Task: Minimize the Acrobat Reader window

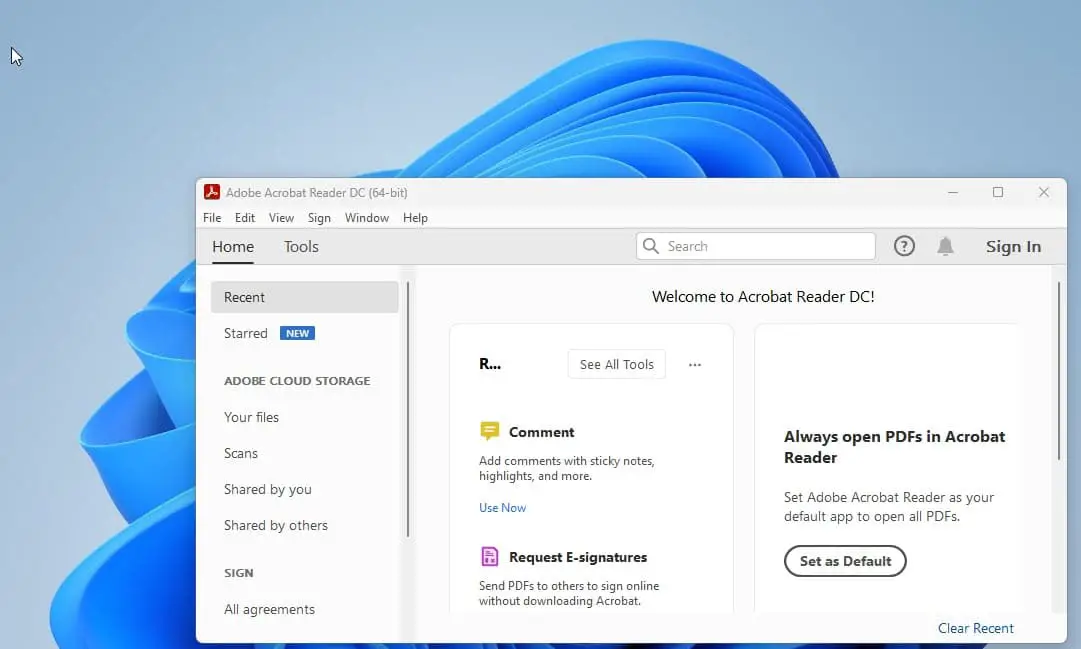Action: click(x=953, y=192)
